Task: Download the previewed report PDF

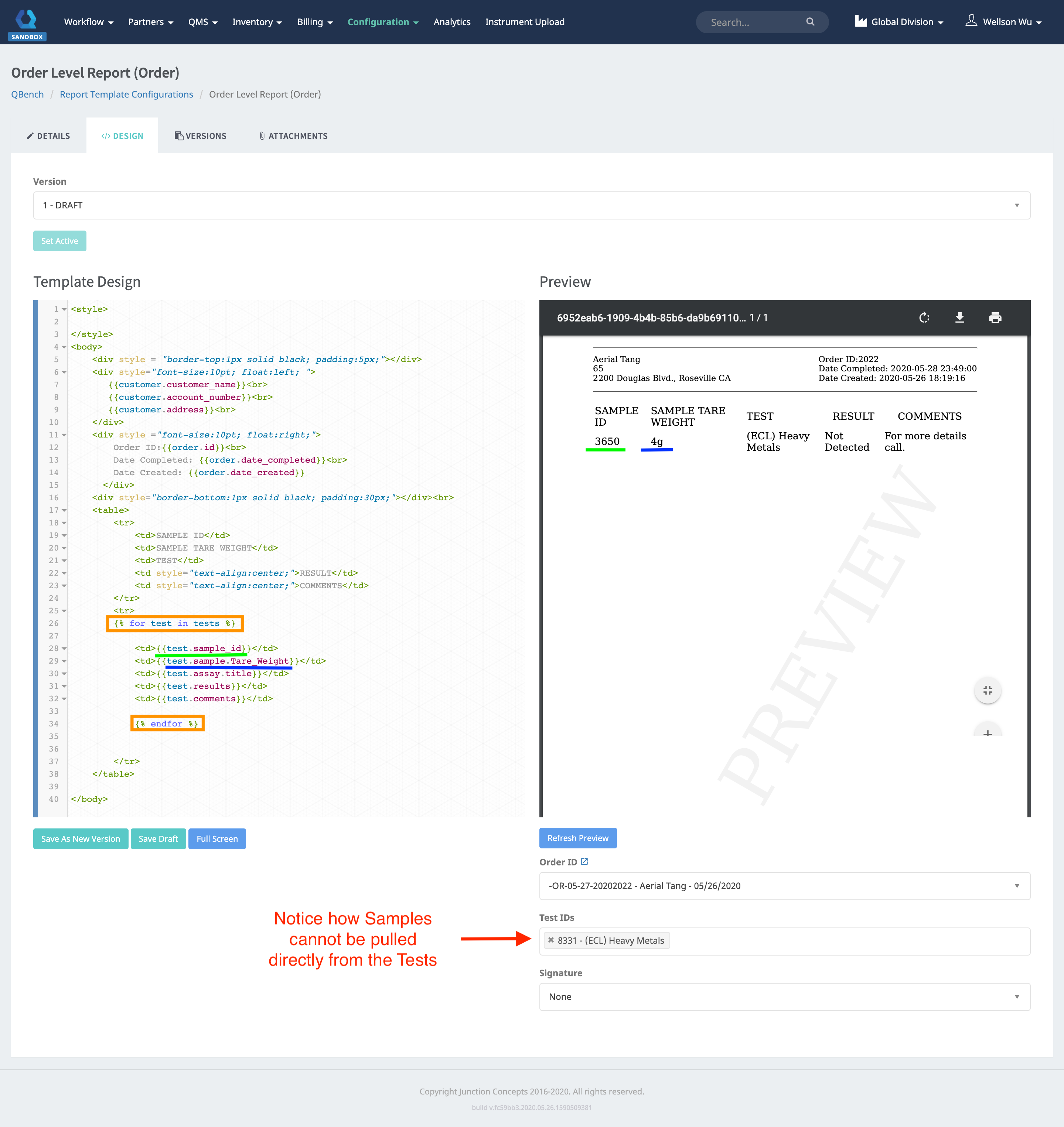Action: pyautogui.click(x=960, y=318)
